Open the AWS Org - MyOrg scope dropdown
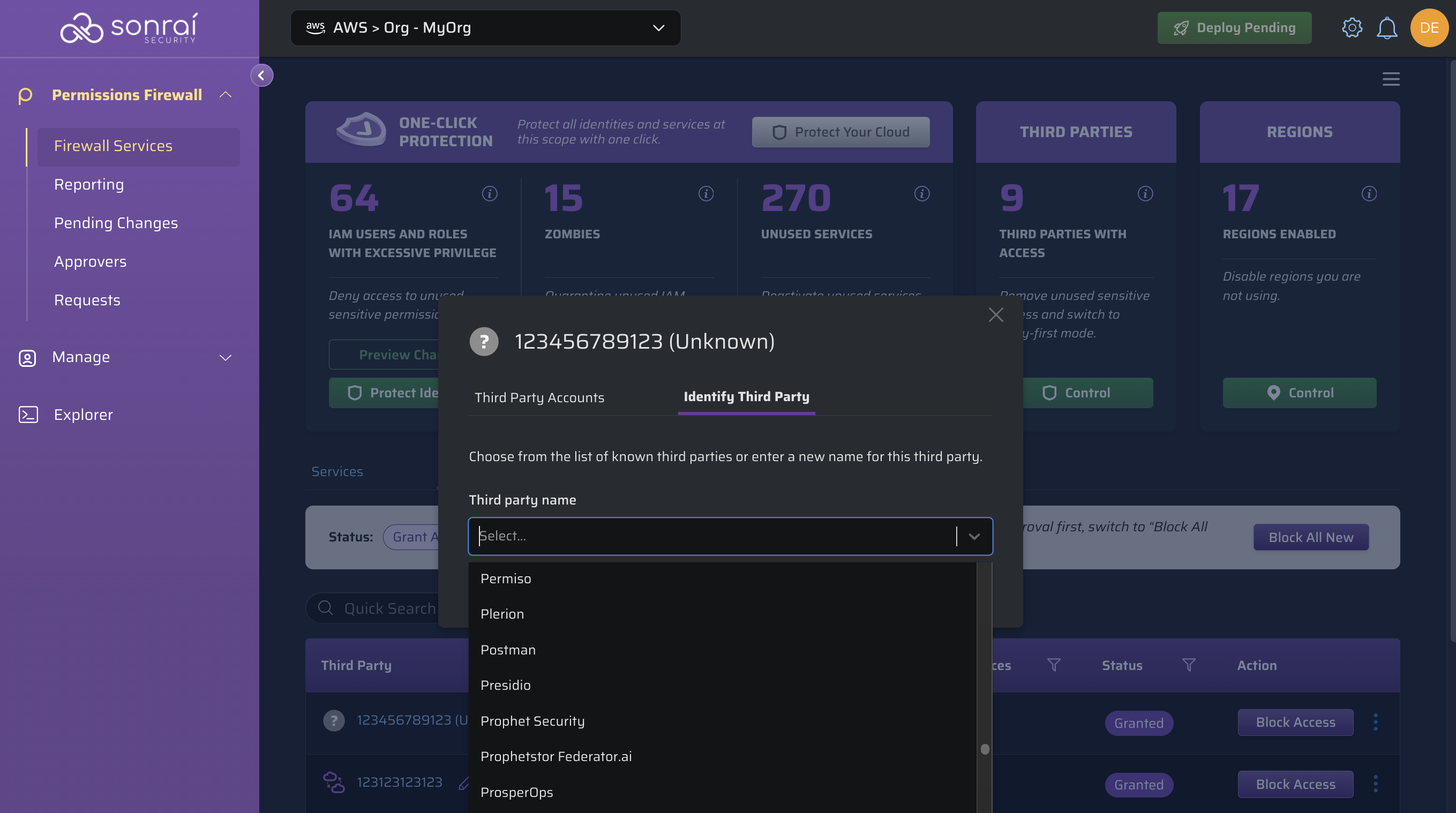The image size is (1456, 813). click(x=485, y=28)
